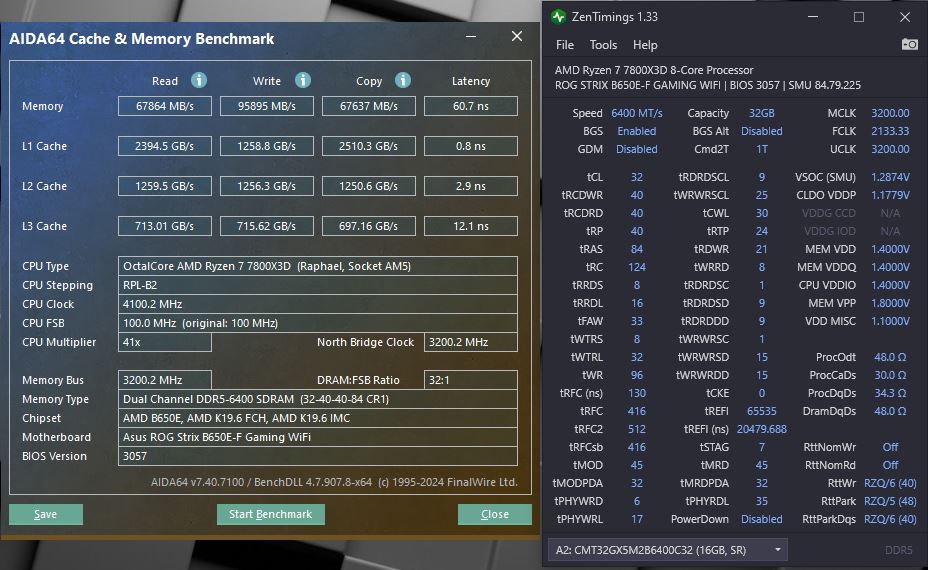The height and width of the screenshot is (570, 928).
Task: Click the GDM Disabled value
Action: pyautogui.click(x=637, y=149)
